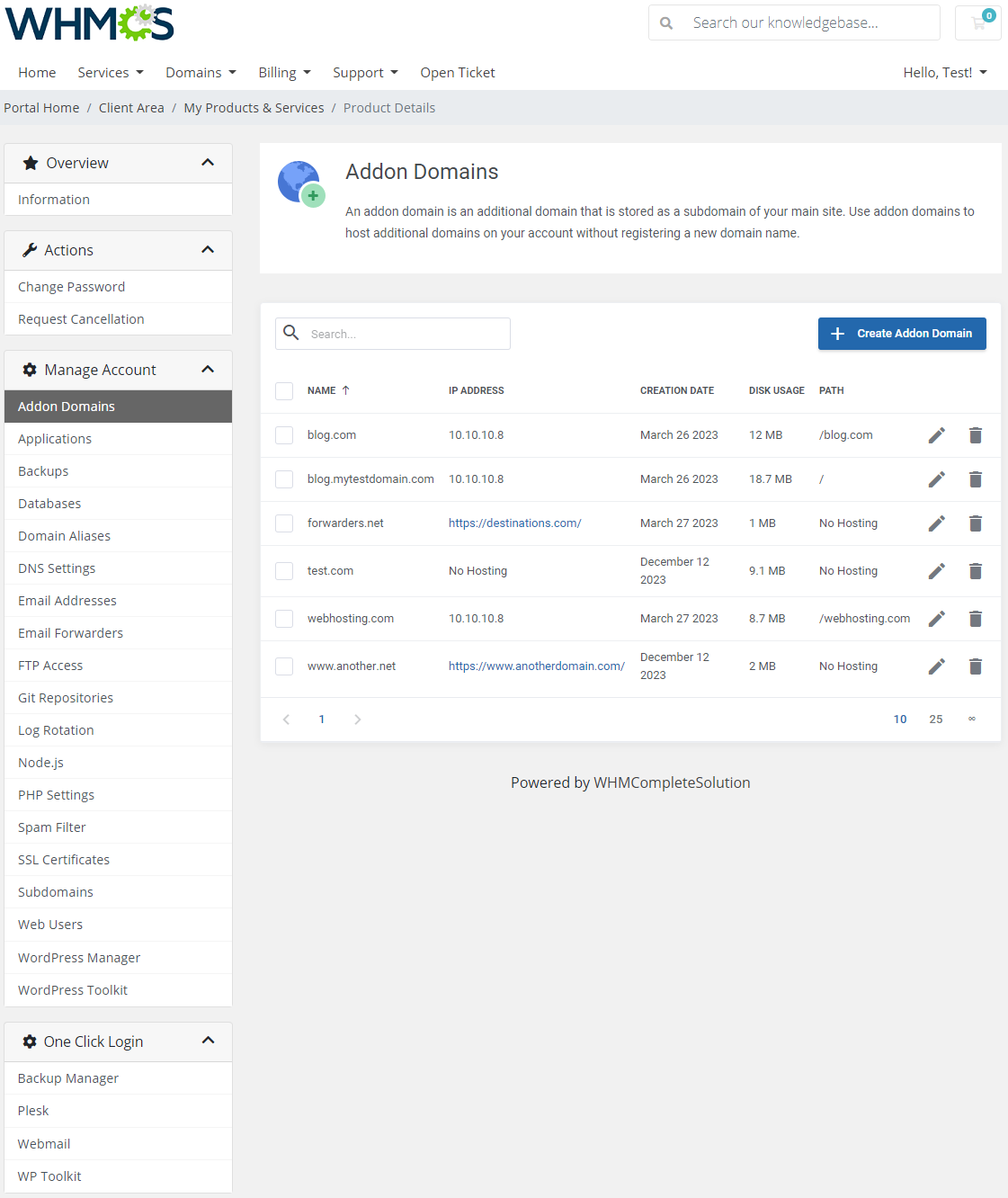
Task: Select all domains with header checkbox
Action: pos(284,390)
